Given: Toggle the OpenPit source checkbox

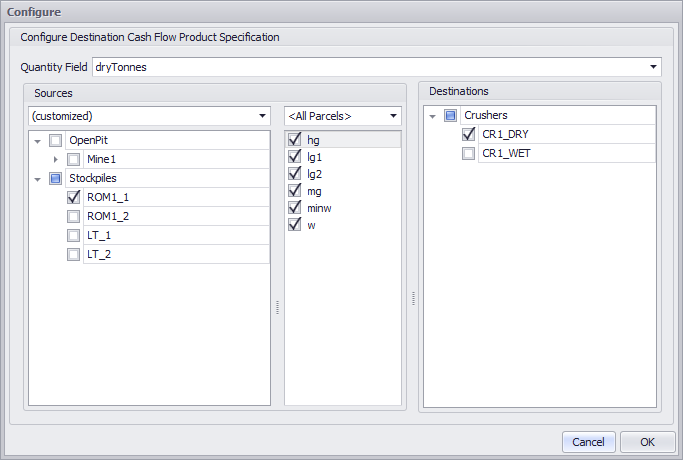Looking at the screenshot, I should click(56, 140).
